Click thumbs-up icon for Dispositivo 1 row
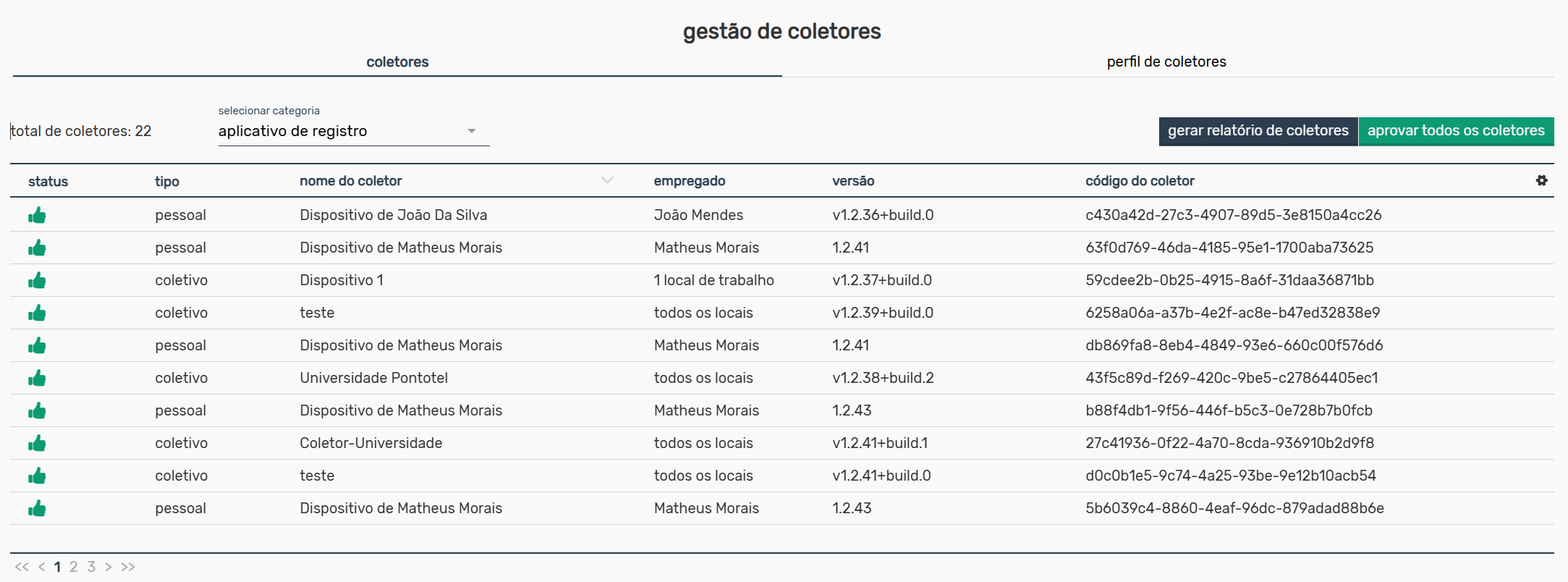The width and height of the screenshot is (1568, 582). (x=37, y=280)
